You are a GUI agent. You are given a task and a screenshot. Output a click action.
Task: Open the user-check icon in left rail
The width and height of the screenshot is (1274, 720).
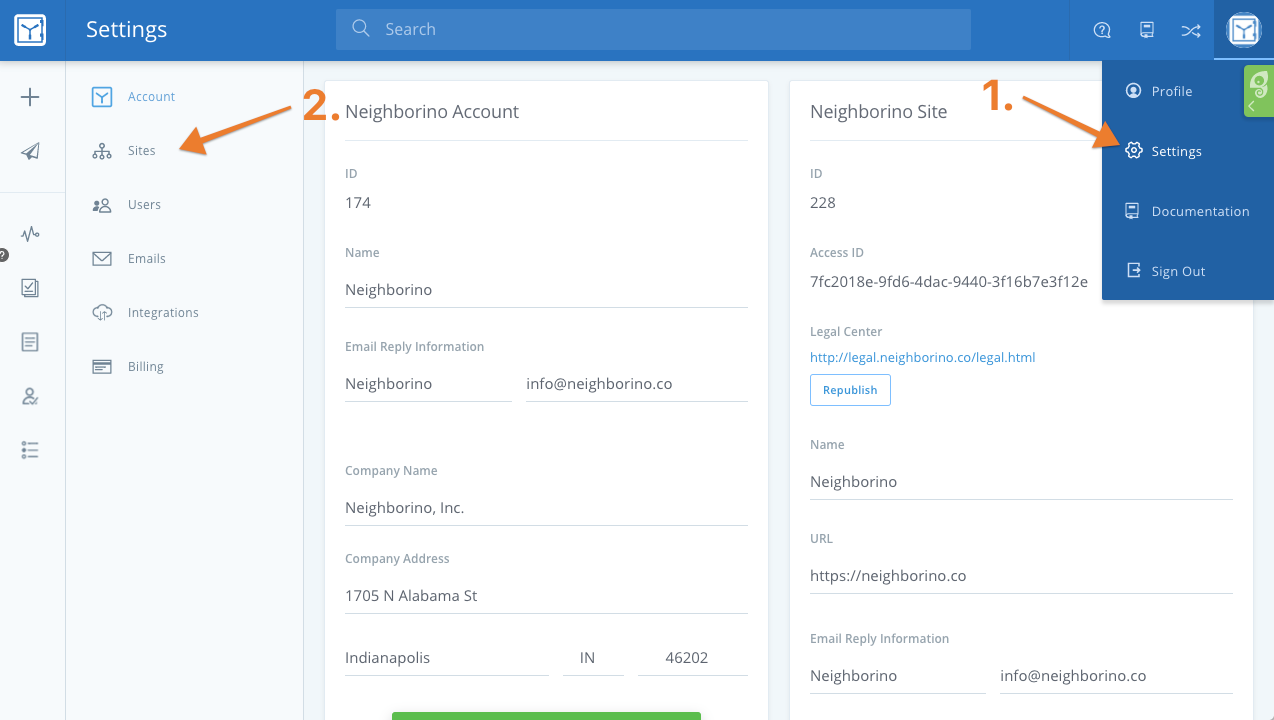click(x=31, y=396)
